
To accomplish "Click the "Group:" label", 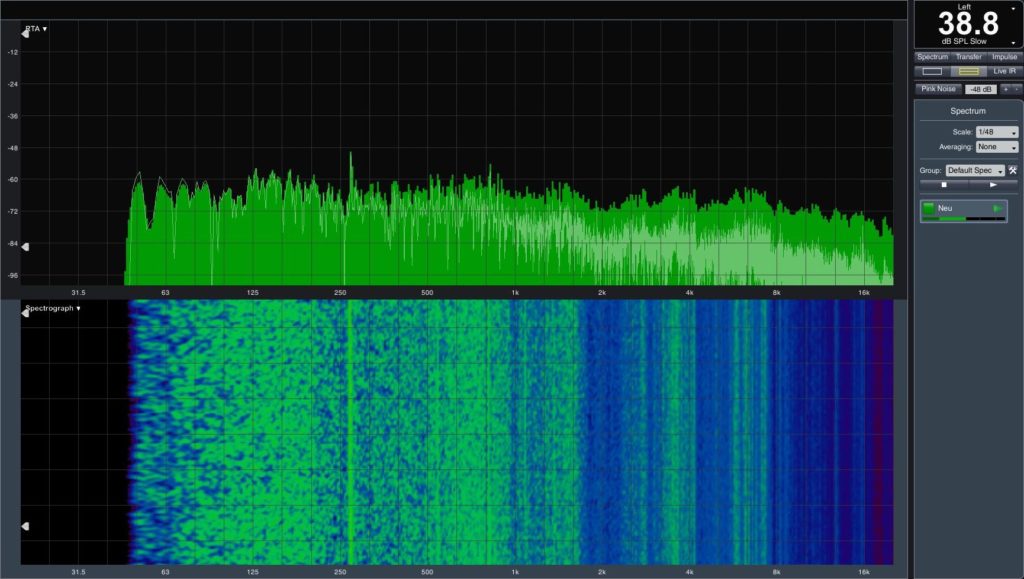I will (931, 170).
